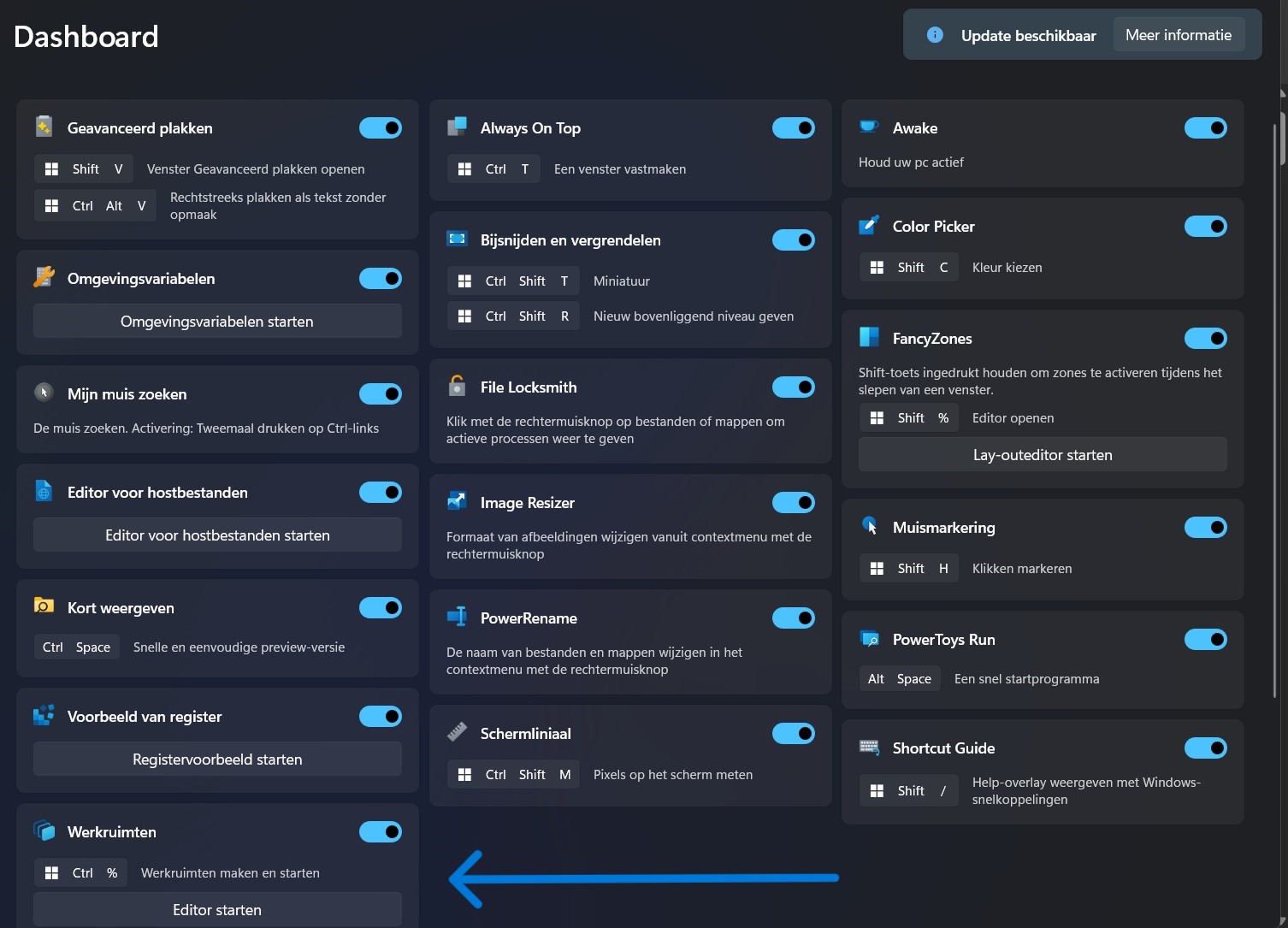This screenshot has height=928, width=1288.
Task: Click the Shortcut Guide keyboard icon
Action: point(869,747)
